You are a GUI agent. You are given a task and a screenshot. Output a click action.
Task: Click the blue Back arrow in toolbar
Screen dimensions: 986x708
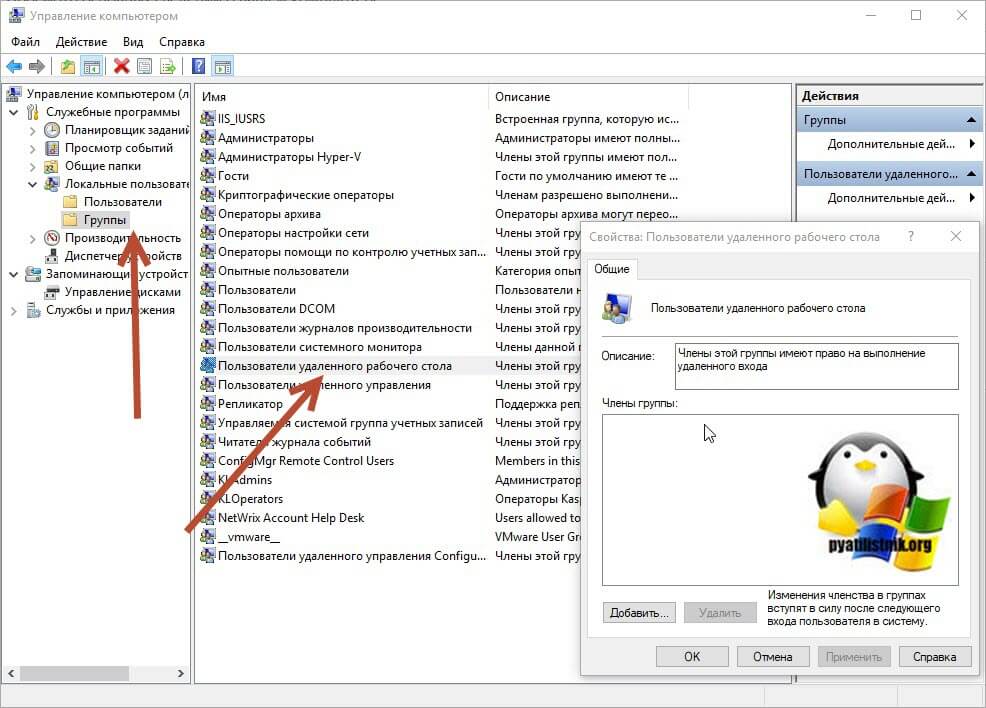pos(14,67)
